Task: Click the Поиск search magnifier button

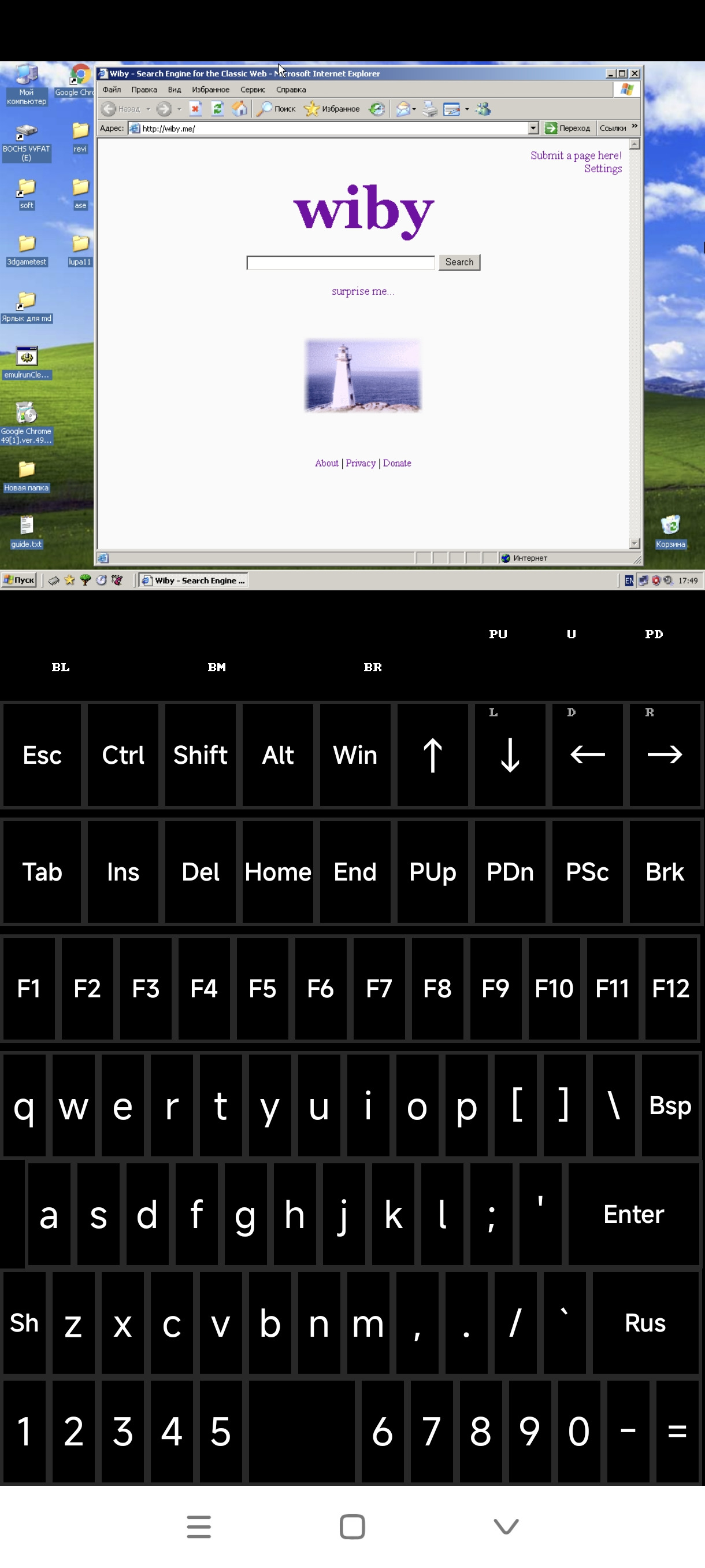Action: [276, 109]
